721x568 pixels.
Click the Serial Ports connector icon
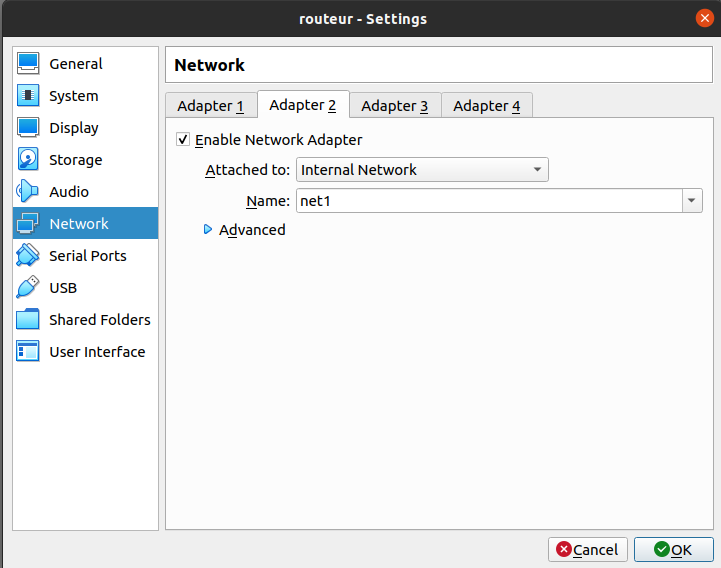tap(29, 256)
